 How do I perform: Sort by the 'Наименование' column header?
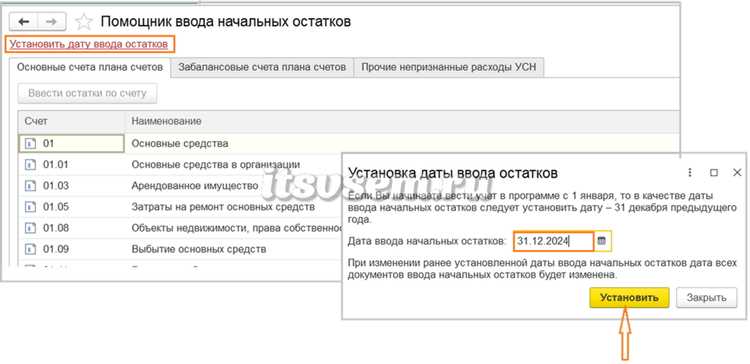pyautogui.click(x=402, y=121)
